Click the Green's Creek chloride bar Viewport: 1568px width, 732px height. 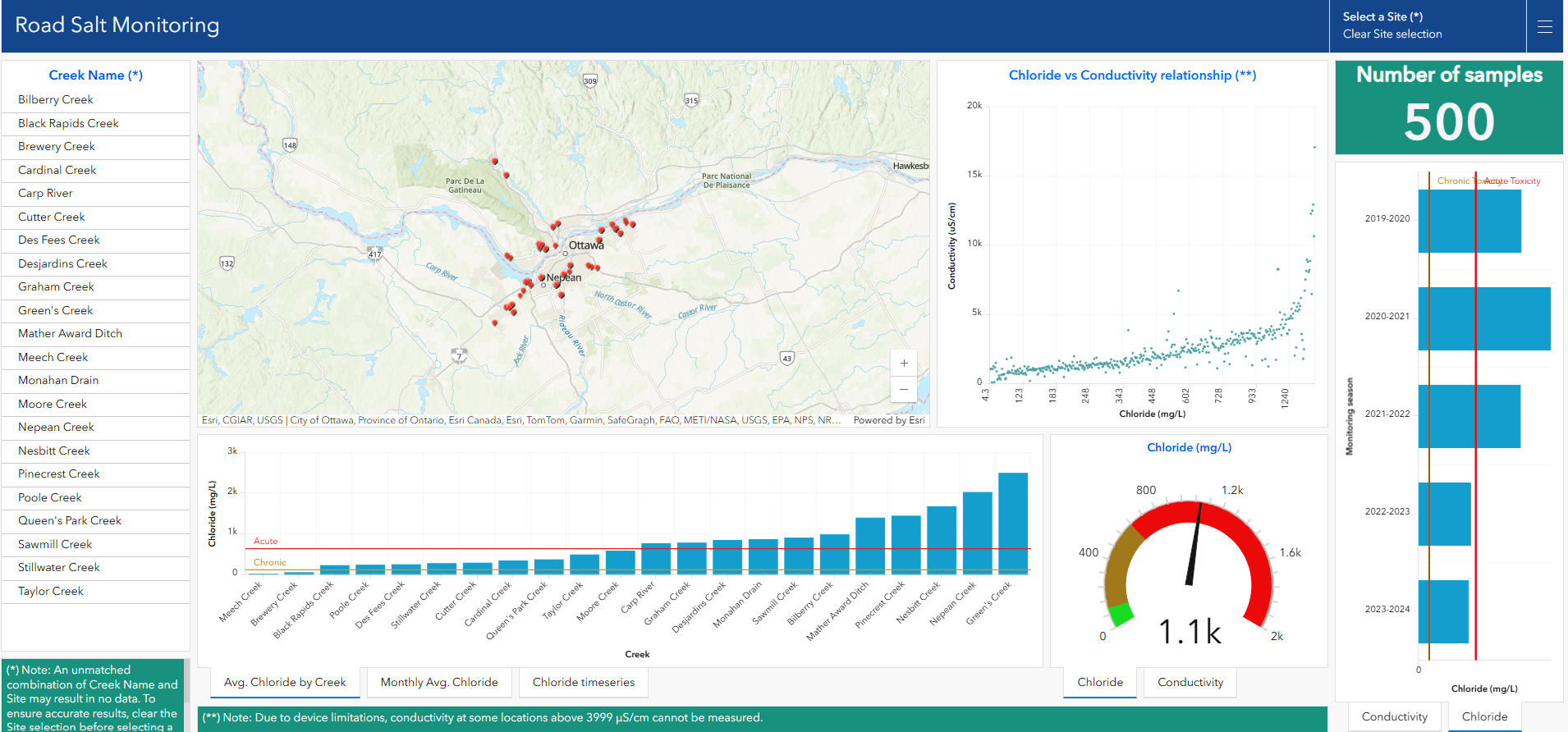click(x=1013, y=523)
